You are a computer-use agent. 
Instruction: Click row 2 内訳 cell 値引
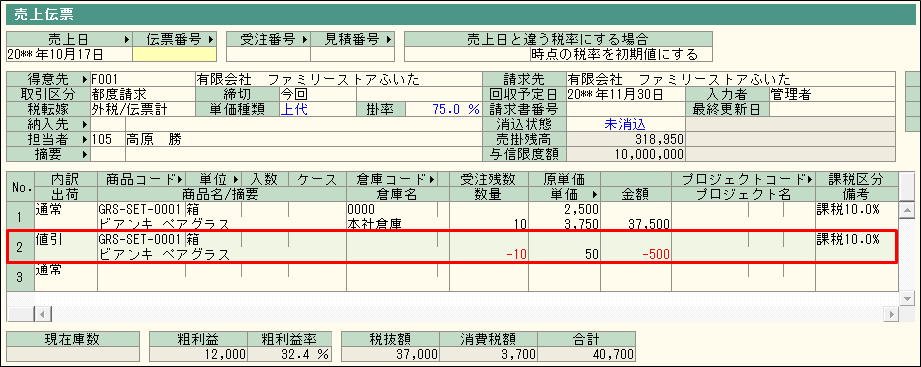(x=66, y=240)
